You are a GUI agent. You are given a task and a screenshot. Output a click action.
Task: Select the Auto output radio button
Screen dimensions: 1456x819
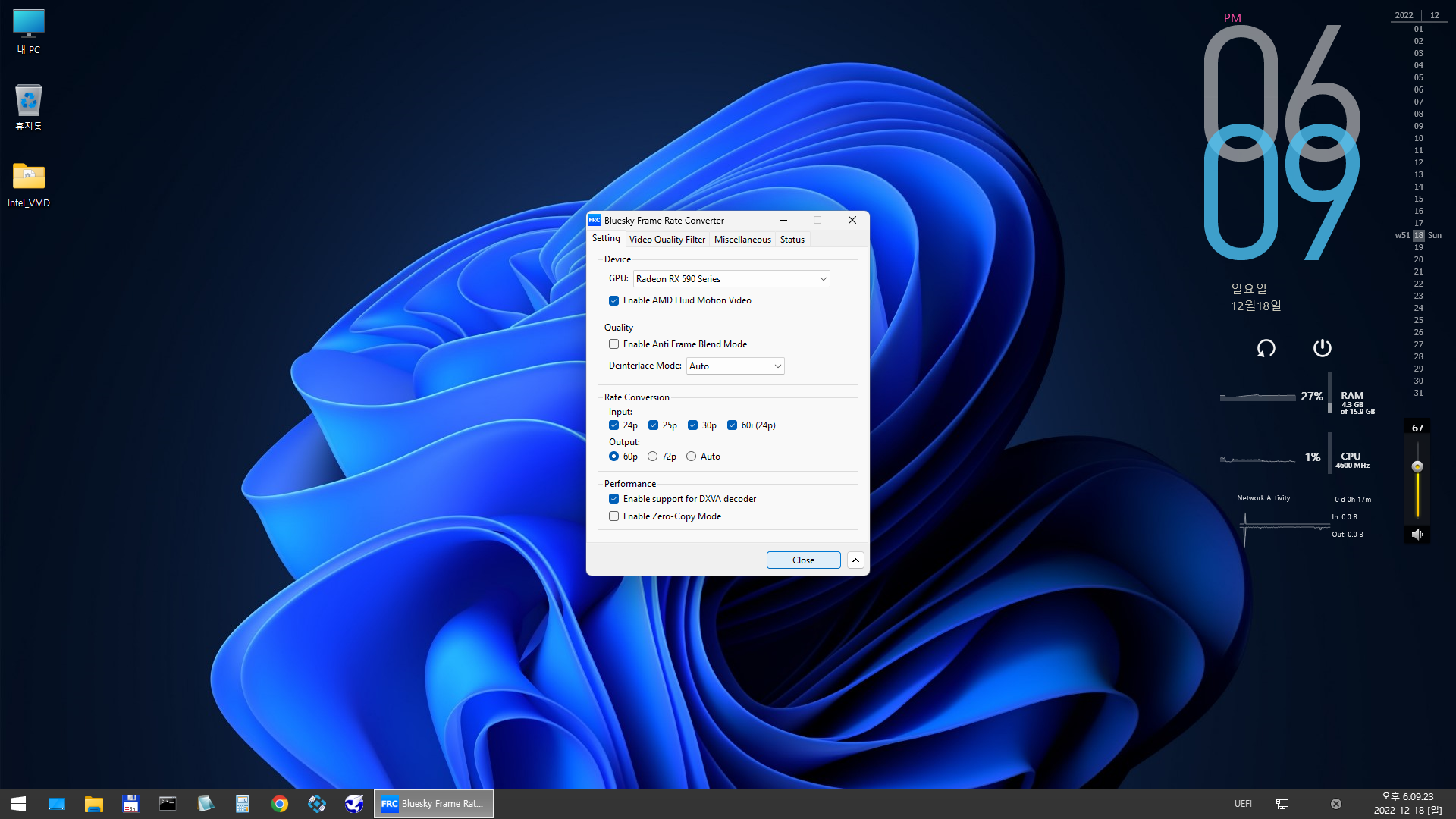coord(691,457)
